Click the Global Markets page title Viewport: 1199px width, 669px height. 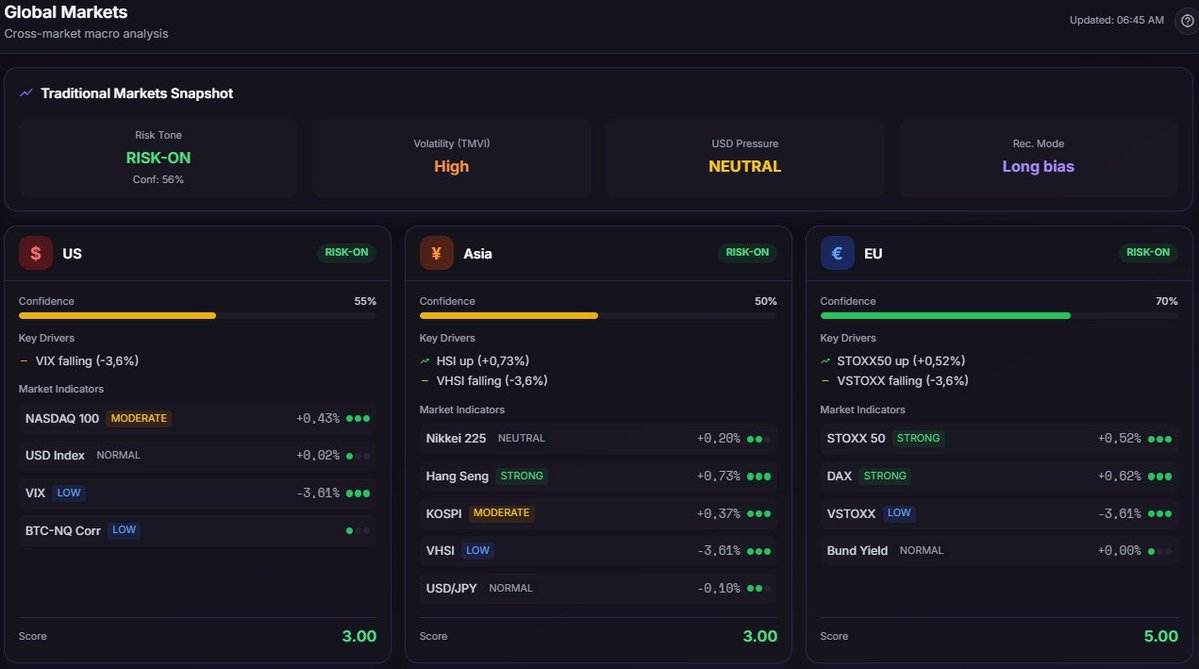point(66,12)
